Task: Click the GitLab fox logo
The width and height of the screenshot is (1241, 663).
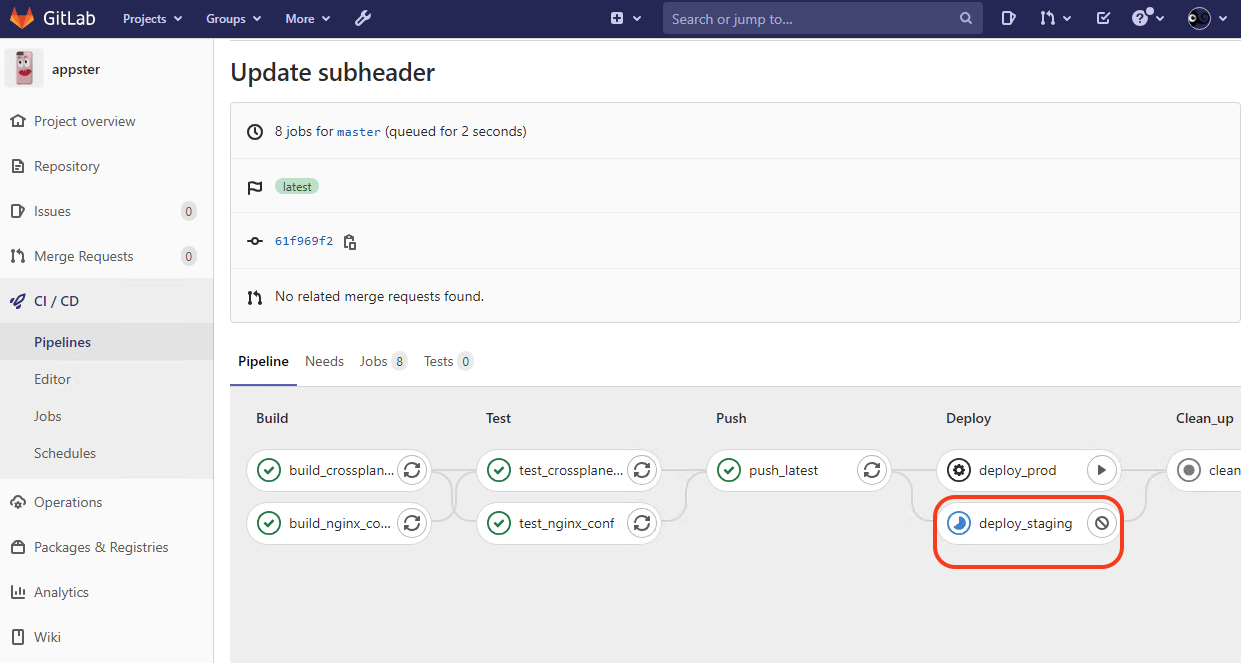Action: (22, 18)
